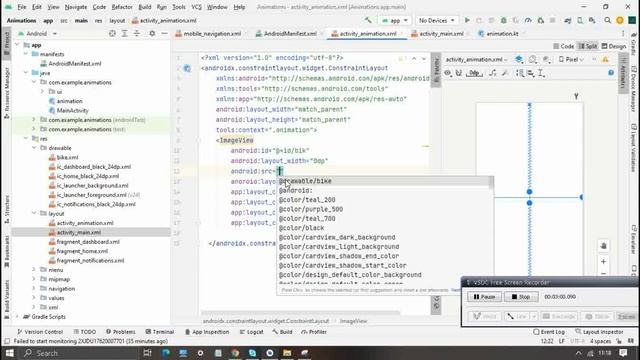
Task: Expand the menu resource folder
Action: tap(34, 270)
